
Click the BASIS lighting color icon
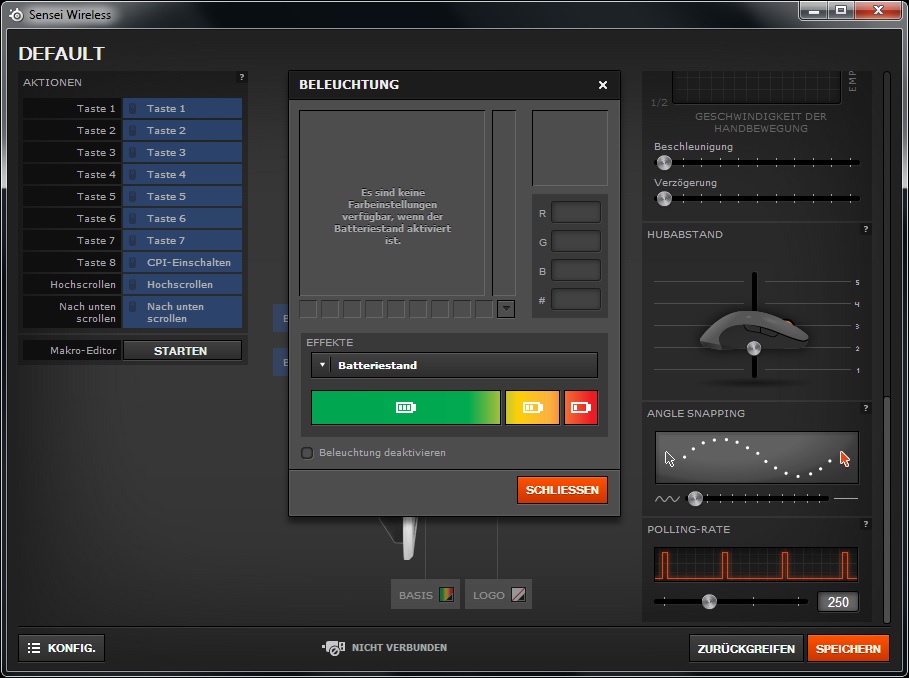tap(446, 595)
